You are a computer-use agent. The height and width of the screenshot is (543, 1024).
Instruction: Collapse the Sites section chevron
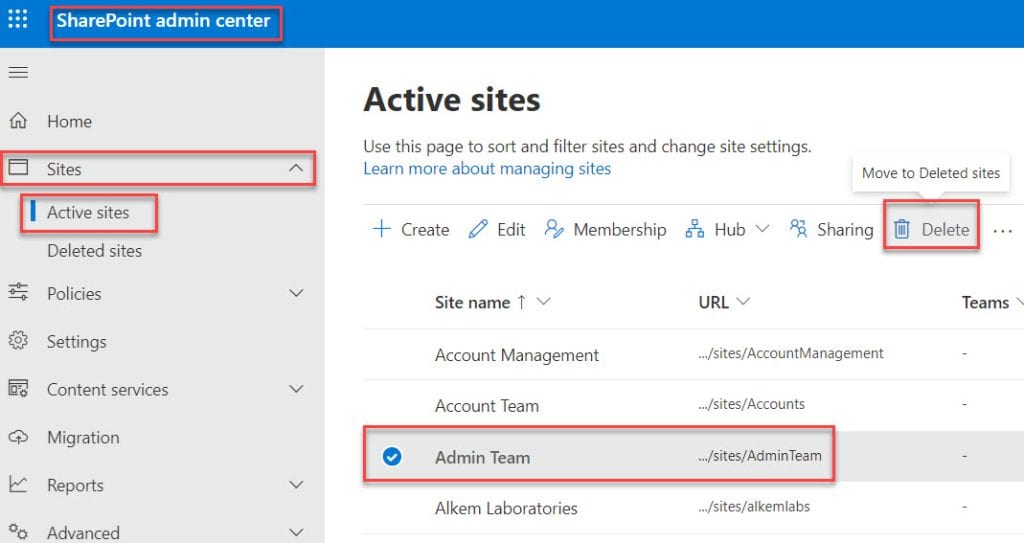(296, 168)
